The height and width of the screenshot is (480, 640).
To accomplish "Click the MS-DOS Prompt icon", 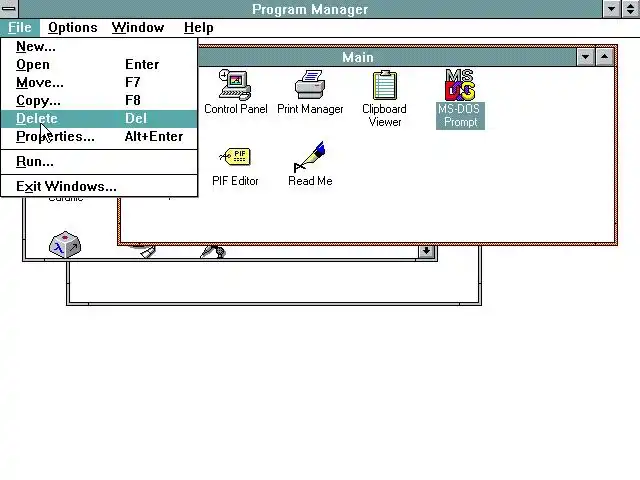I will [460, 98].
